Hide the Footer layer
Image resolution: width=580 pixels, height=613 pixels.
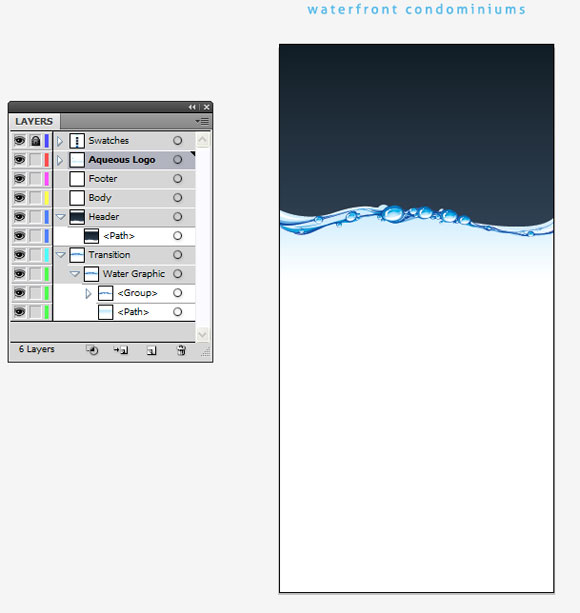pos(20,179)
